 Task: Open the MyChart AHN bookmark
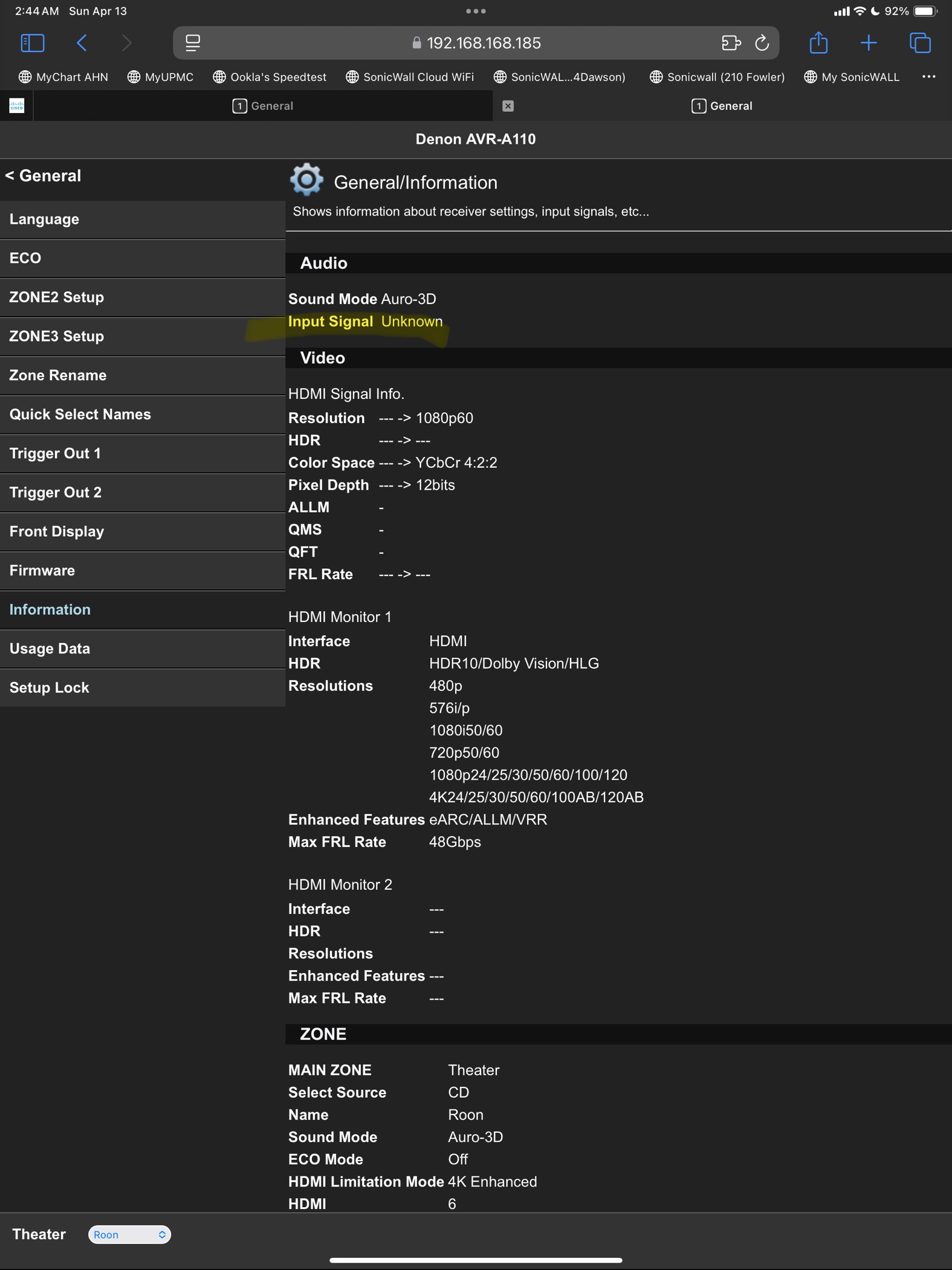click(x=63, y=77)
